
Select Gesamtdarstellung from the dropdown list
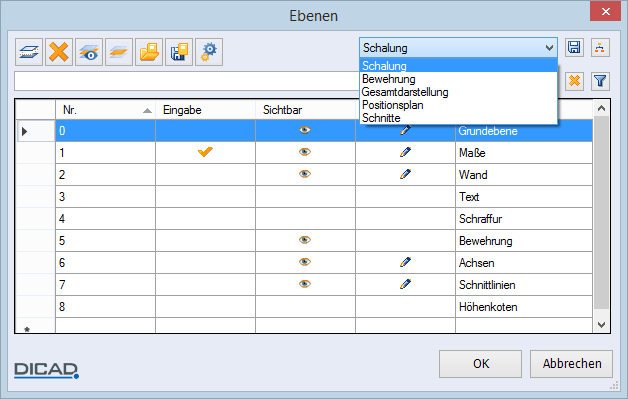click(x=405, y=92)
